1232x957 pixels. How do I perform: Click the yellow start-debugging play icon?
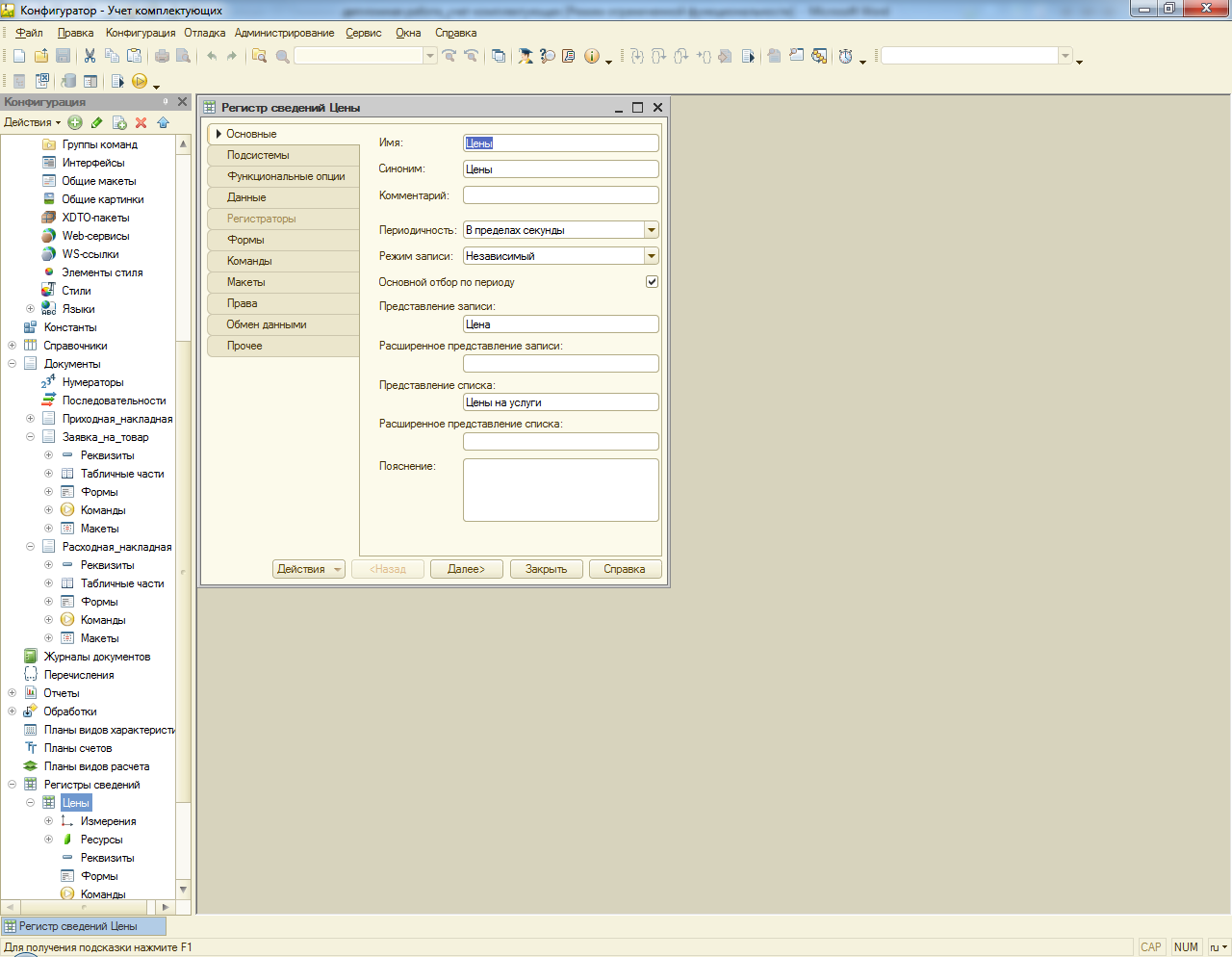[x=140, y=82]
